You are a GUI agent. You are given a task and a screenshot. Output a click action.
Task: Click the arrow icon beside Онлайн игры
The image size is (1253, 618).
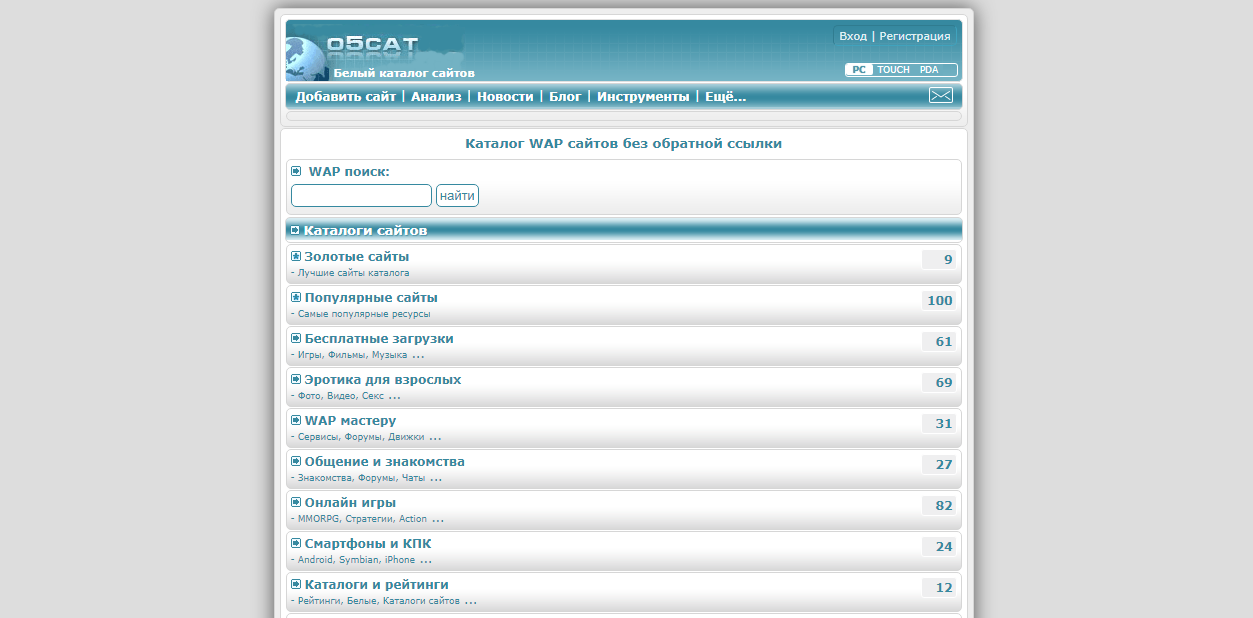click(296, 503)
